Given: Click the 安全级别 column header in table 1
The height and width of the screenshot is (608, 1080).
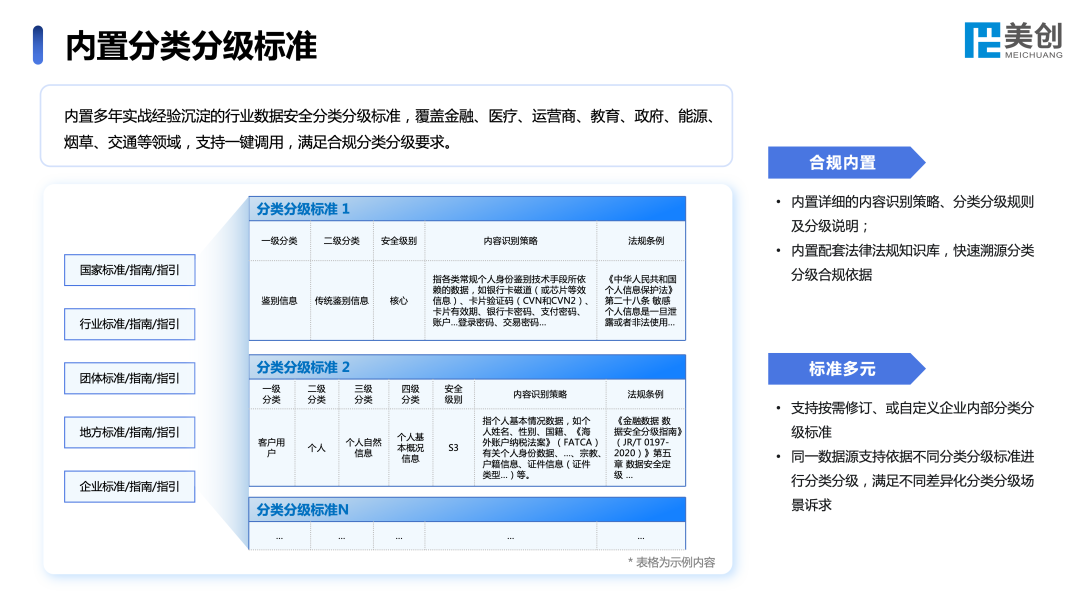Looking at the screenshot, I should [400, 241].
